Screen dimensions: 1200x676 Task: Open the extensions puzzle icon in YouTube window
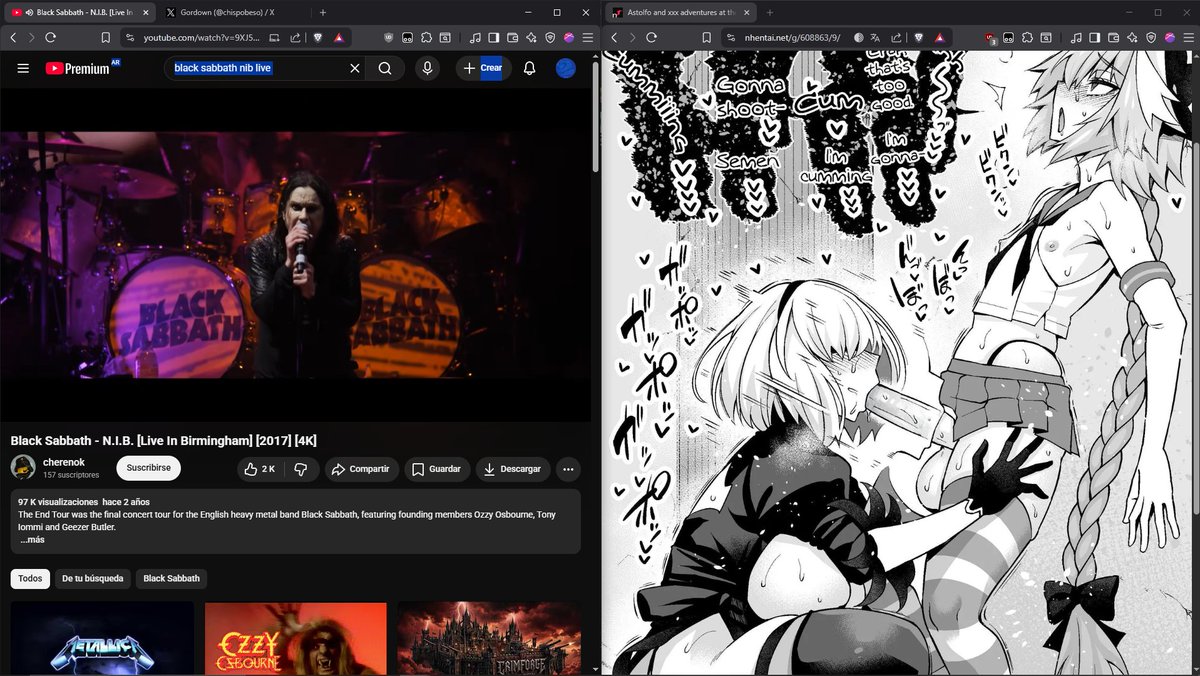point(426,37)
